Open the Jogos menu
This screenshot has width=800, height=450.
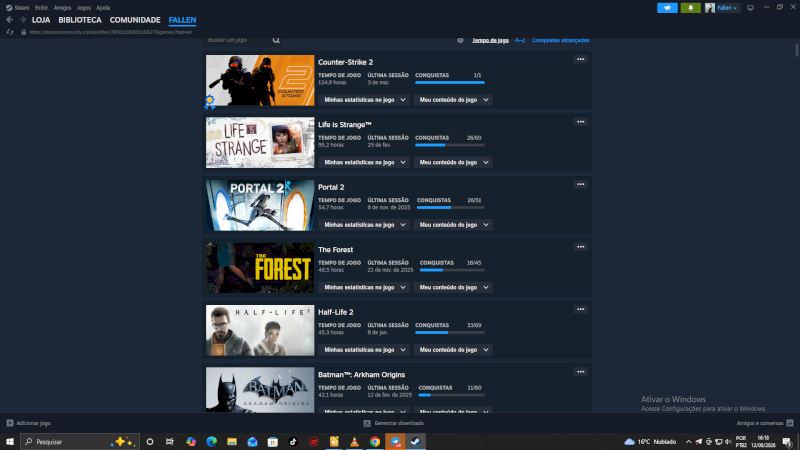click(84, 8)
